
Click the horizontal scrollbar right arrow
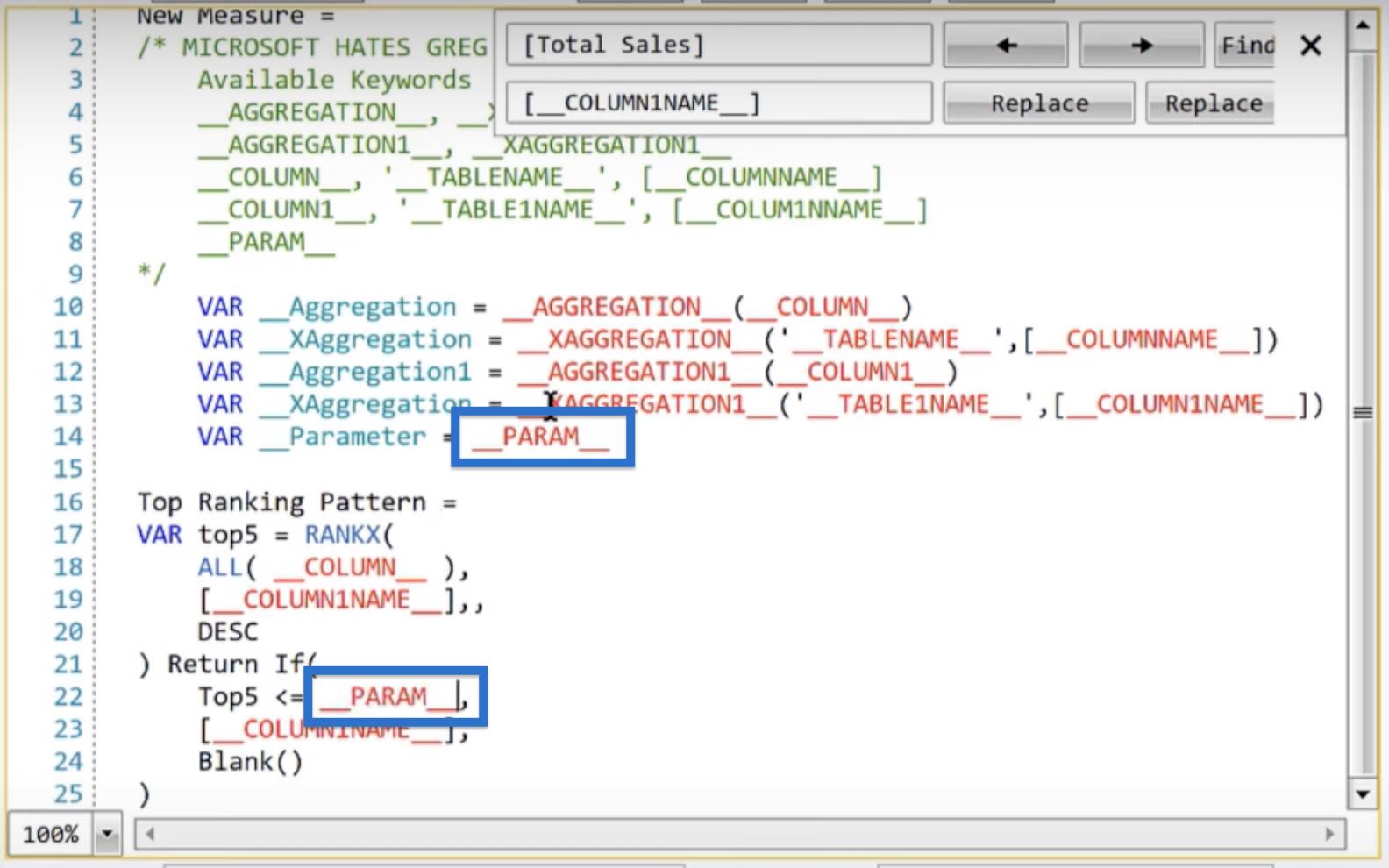click(1330, 834)
